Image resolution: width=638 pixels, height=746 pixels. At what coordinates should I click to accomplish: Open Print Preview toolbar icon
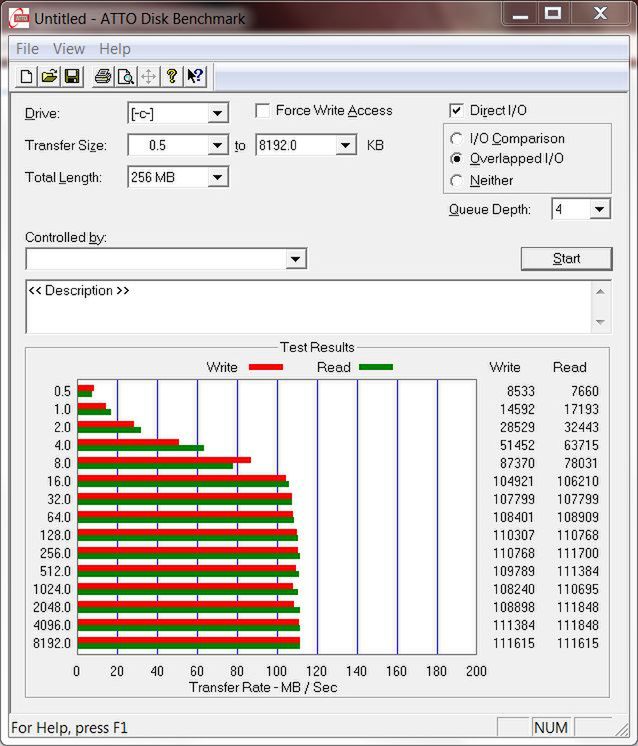click(126, 76)
